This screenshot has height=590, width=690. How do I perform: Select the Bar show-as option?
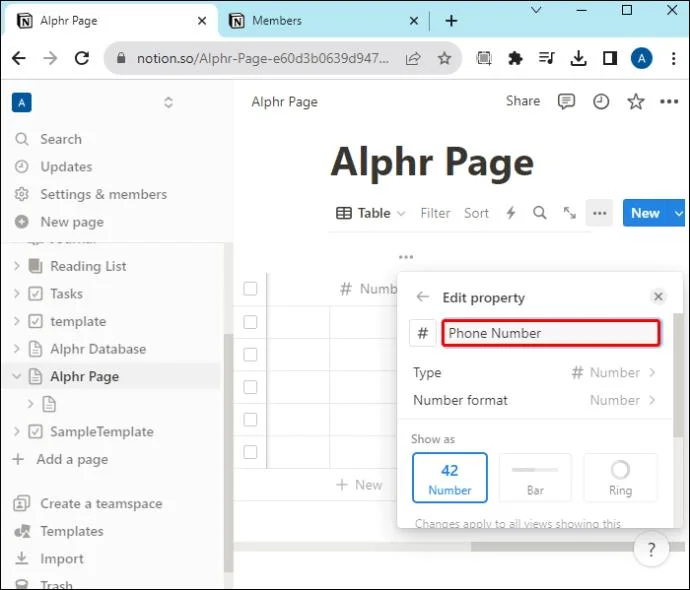click(x=535, y=478)
